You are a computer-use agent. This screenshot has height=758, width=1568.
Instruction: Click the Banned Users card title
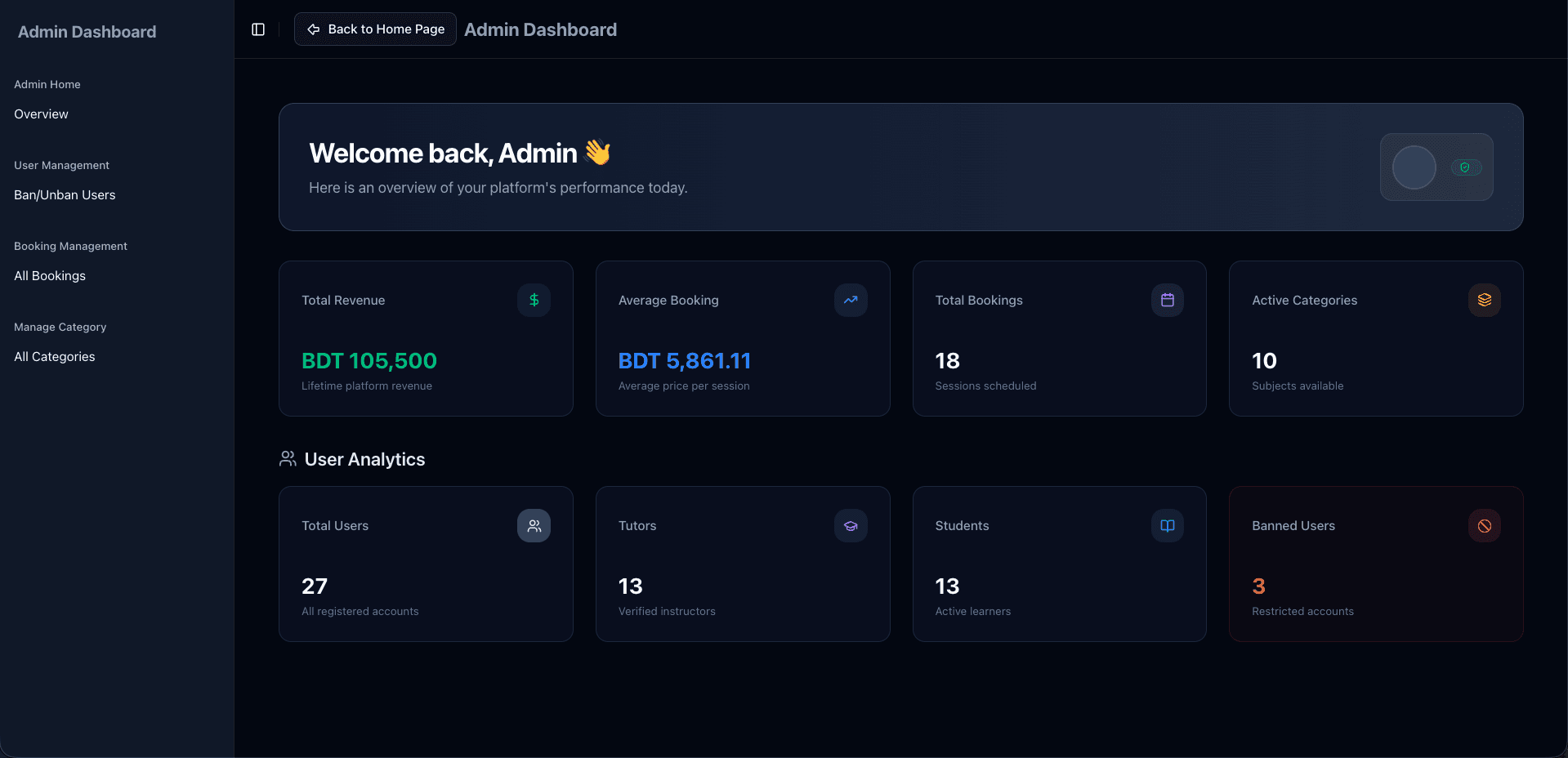(x=1293, y=526)
